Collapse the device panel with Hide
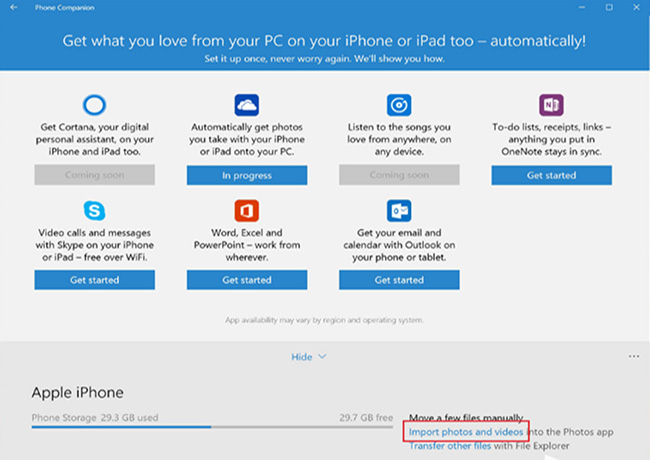This screenshot has width=650, height=460. click(x=308, y=357)
